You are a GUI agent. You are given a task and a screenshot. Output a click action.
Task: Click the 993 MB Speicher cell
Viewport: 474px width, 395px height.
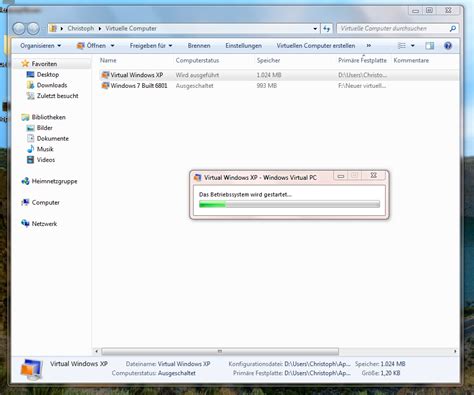[267, 86]
